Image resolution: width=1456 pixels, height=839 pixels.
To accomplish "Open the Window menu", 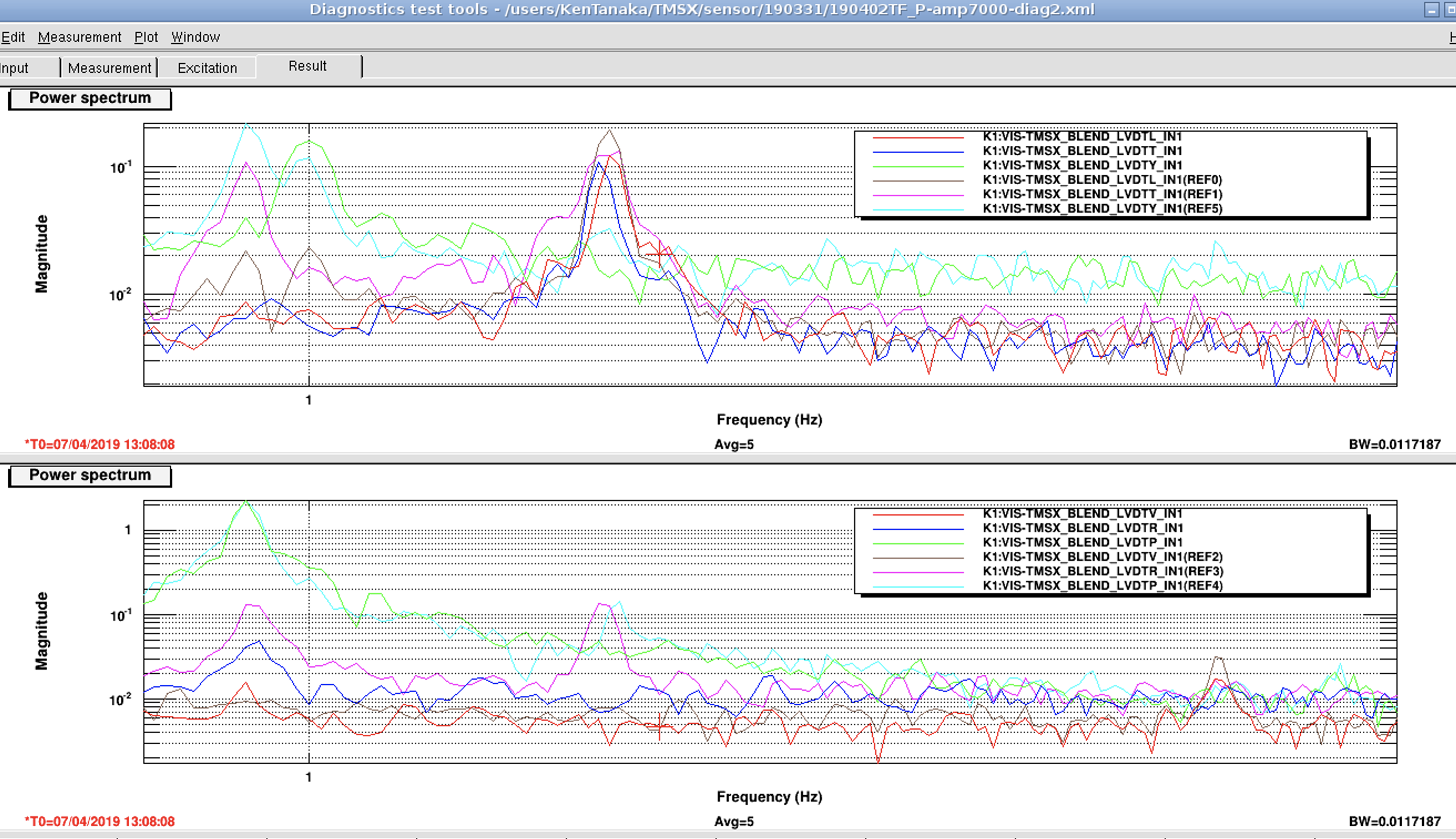I will pyautogui.click(x=195, y=38).
